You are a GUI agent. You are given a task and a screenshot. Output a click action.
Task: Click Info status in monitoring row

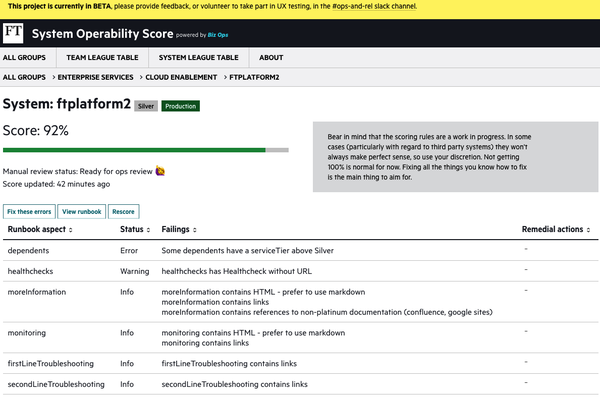tap(127, 333)
